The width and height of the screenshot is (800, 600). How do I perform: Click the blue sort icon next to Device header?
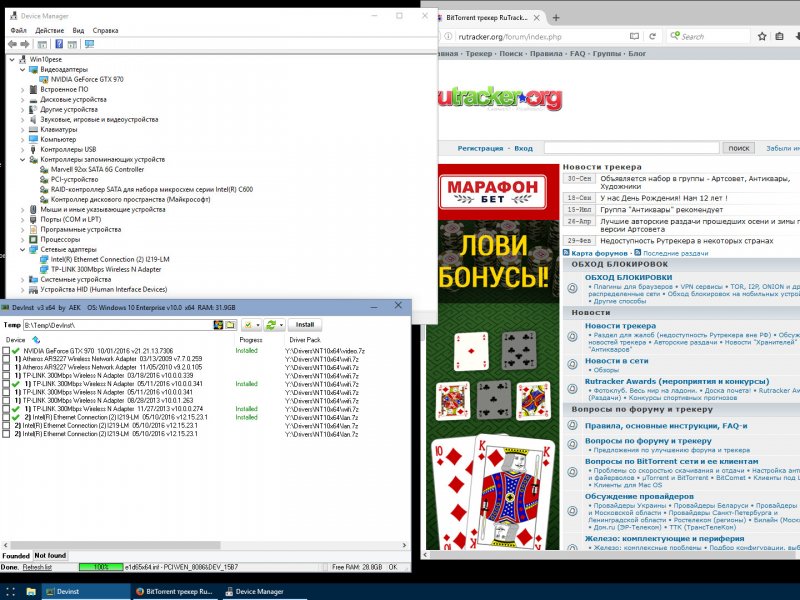pos(36,340)
